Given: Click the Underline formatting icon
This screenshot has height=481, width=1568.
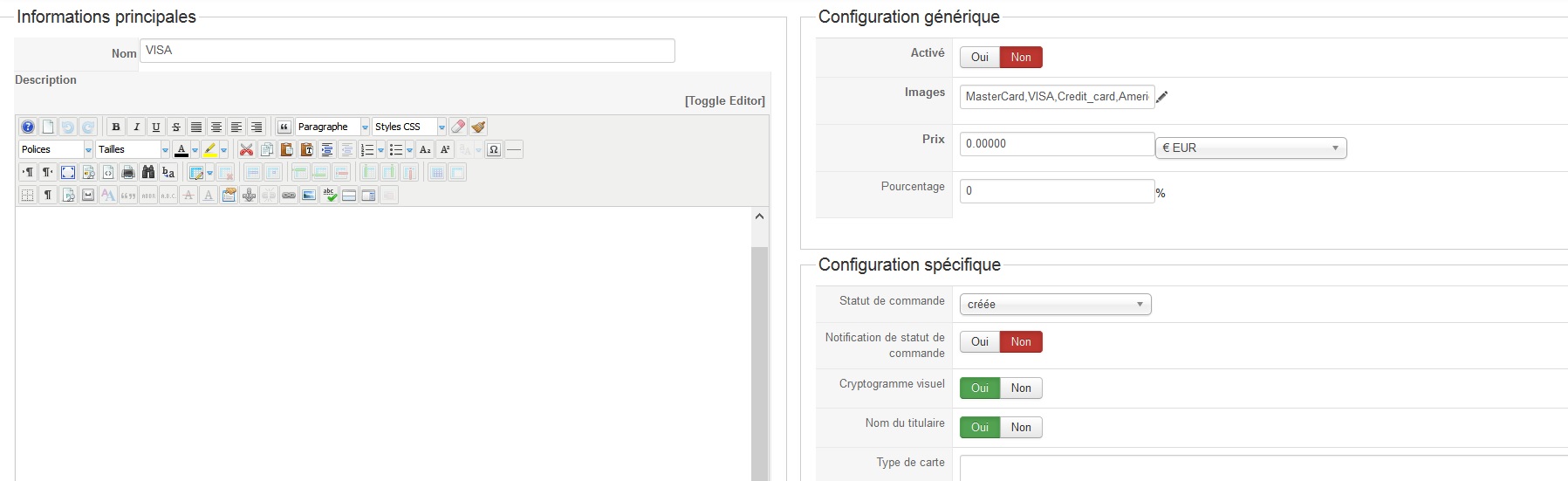Looking at the screenshot, I should (156, 127).
